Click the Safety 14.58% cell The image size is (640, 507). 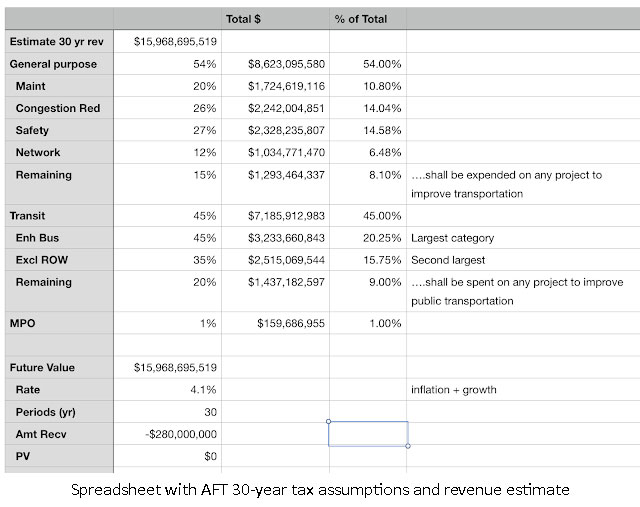click(x=368, y=130)
